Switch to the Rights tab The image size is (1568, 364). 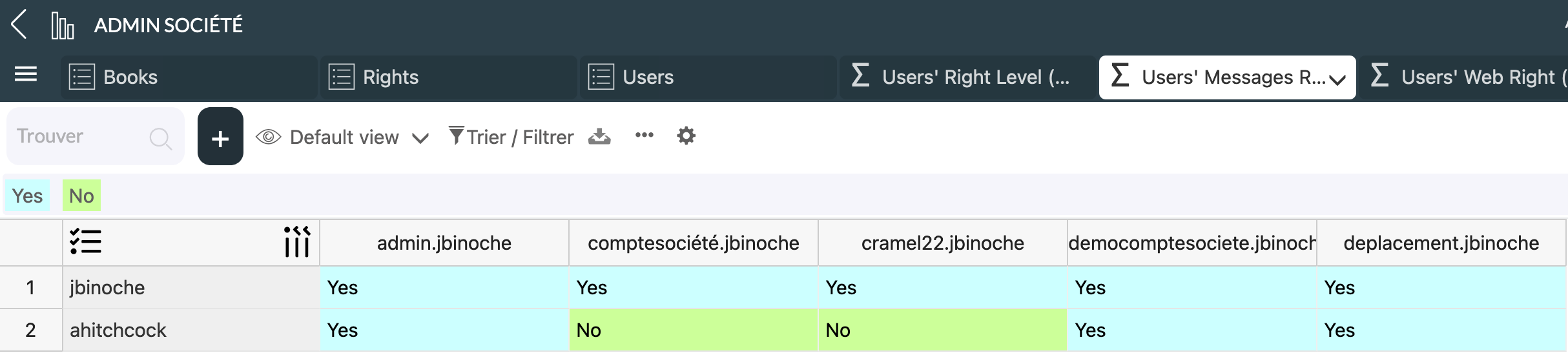tap(449, 77)
